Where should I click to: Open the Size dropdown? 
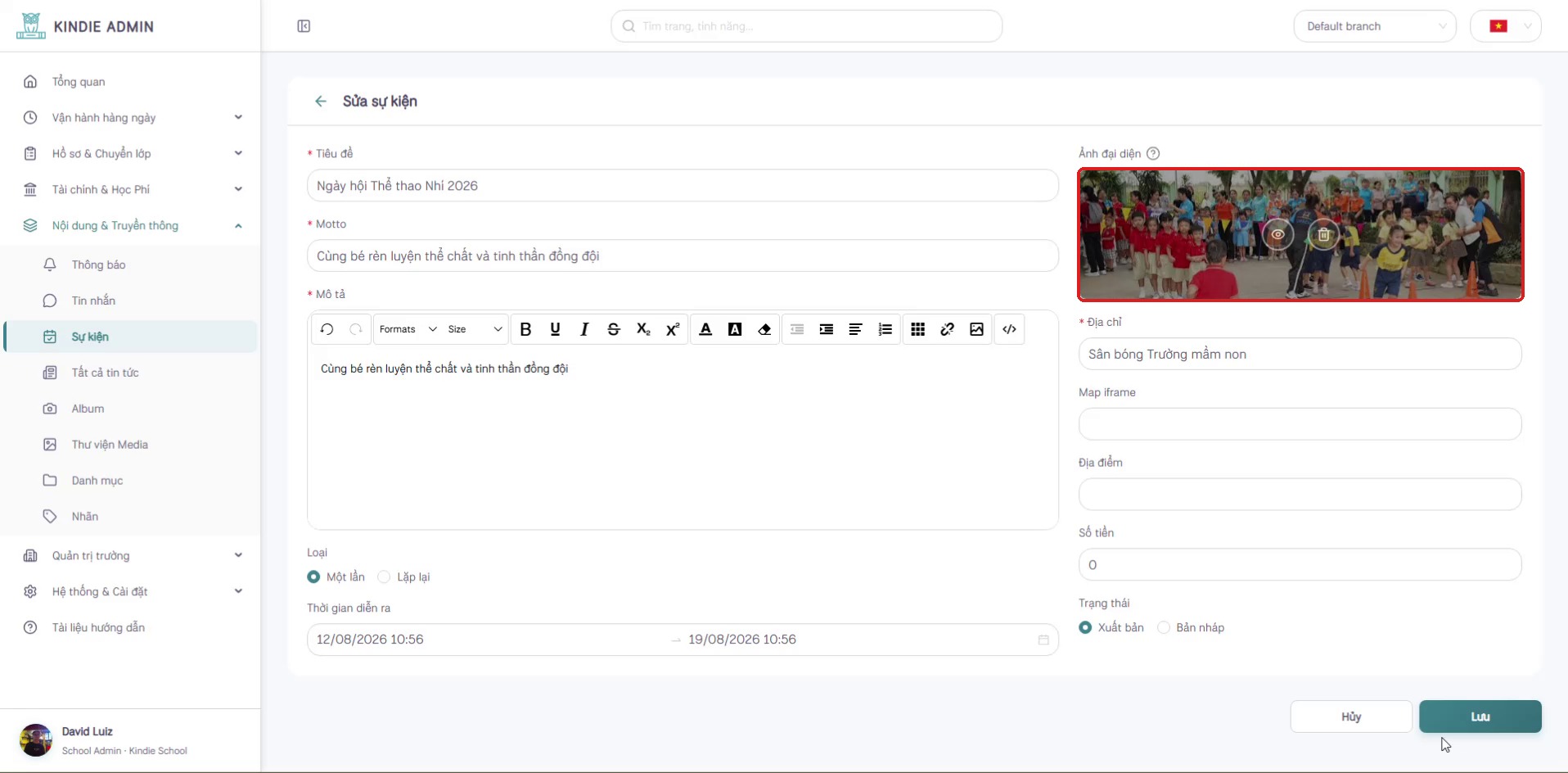pos(475,329)
